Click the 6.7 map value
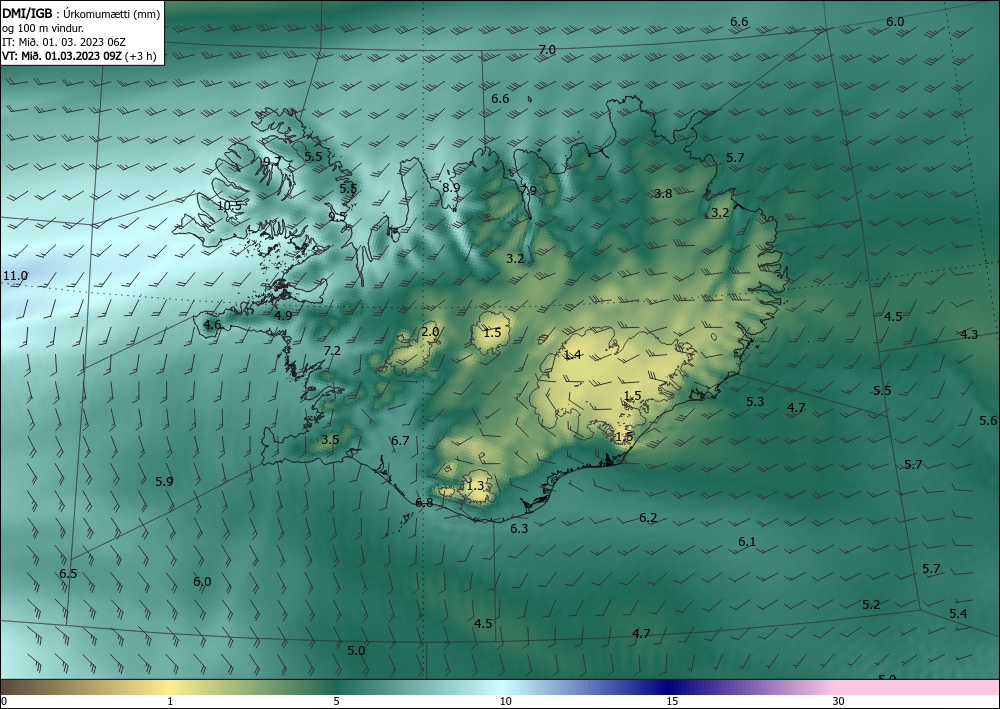Screen dimensions: 1000x709 [400, 441]
